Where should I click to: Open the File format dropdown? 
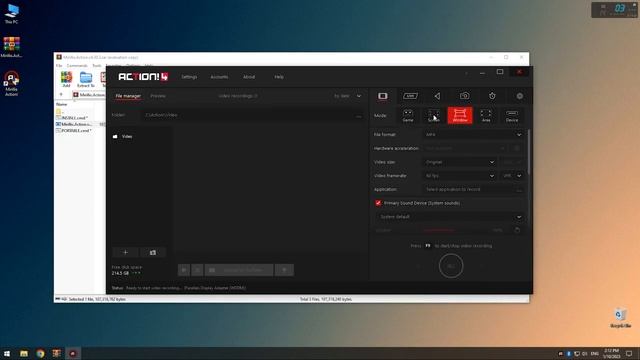pos(473,134)
